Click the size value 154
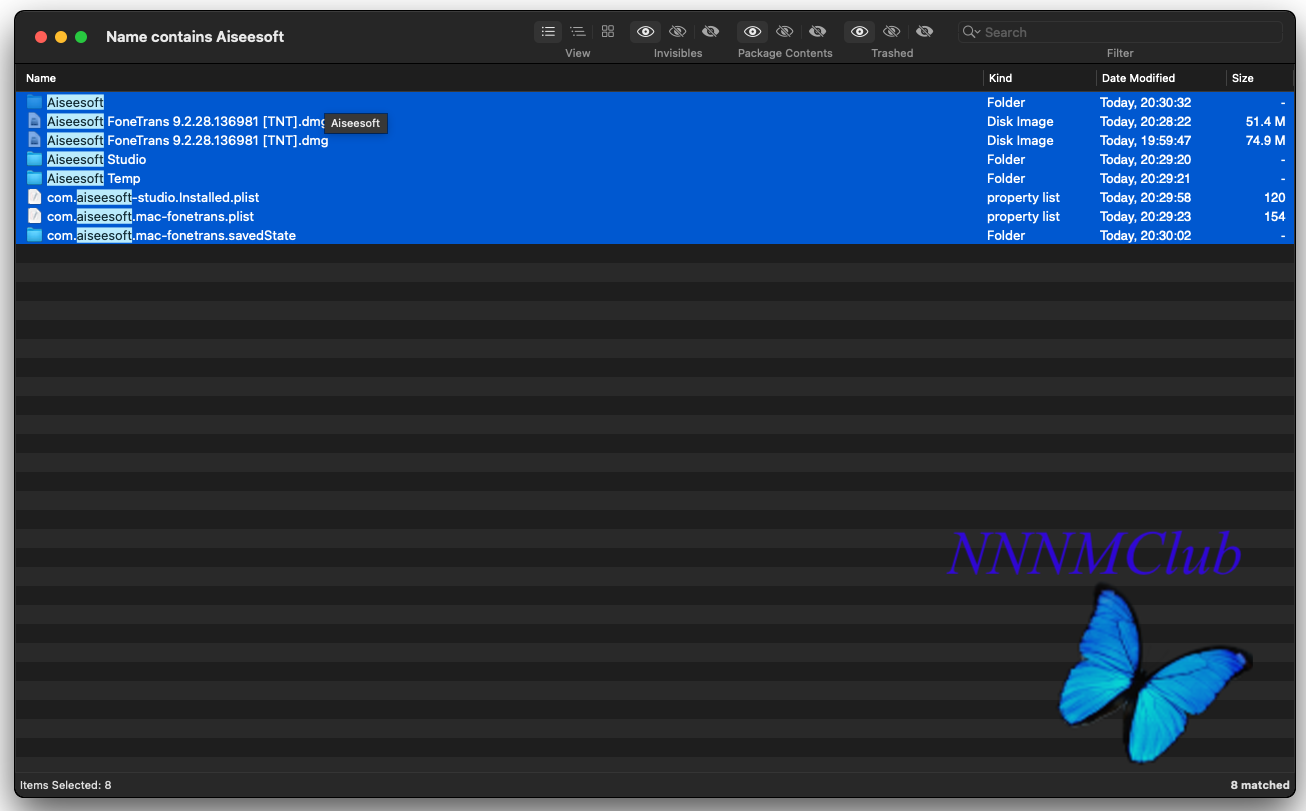 click(x=1274, y=216)
